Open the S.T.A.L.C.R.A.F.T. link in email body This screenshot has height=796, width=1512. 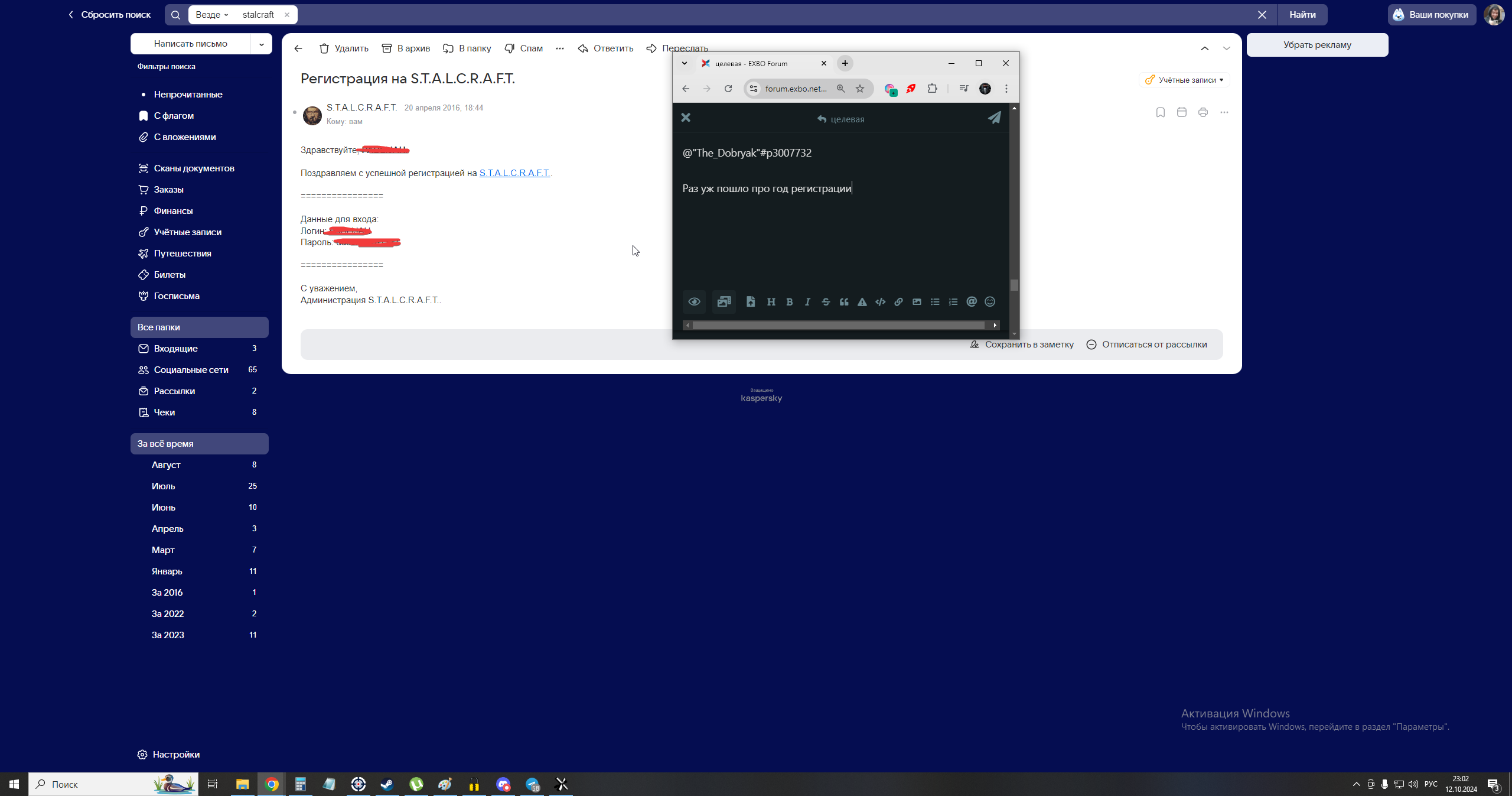click(514, 173)
